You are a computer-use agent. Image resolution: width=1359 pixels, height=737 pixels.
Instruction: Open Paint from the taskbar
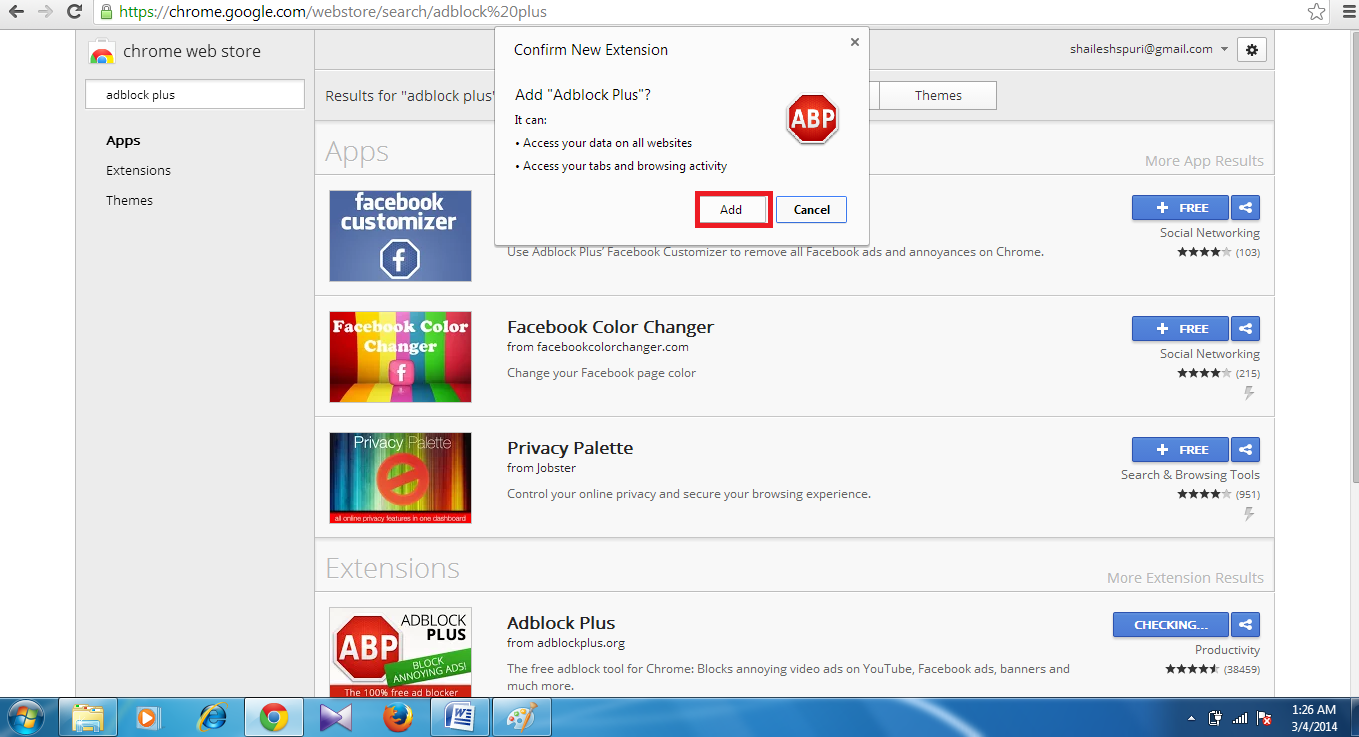(522, 717)
